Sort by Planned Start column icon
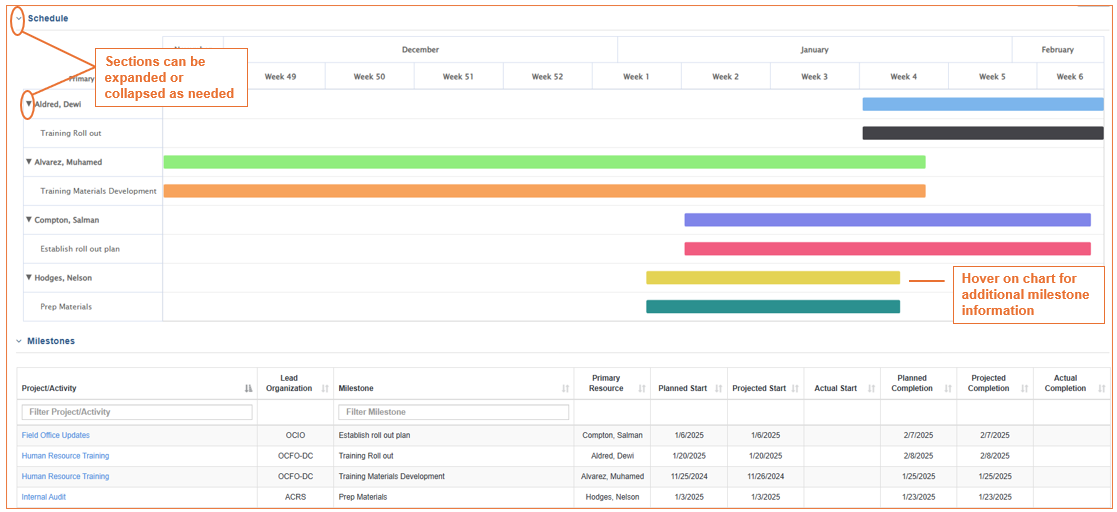Image resolution: width=1117 pixels, height=512 pixels. 718,389
